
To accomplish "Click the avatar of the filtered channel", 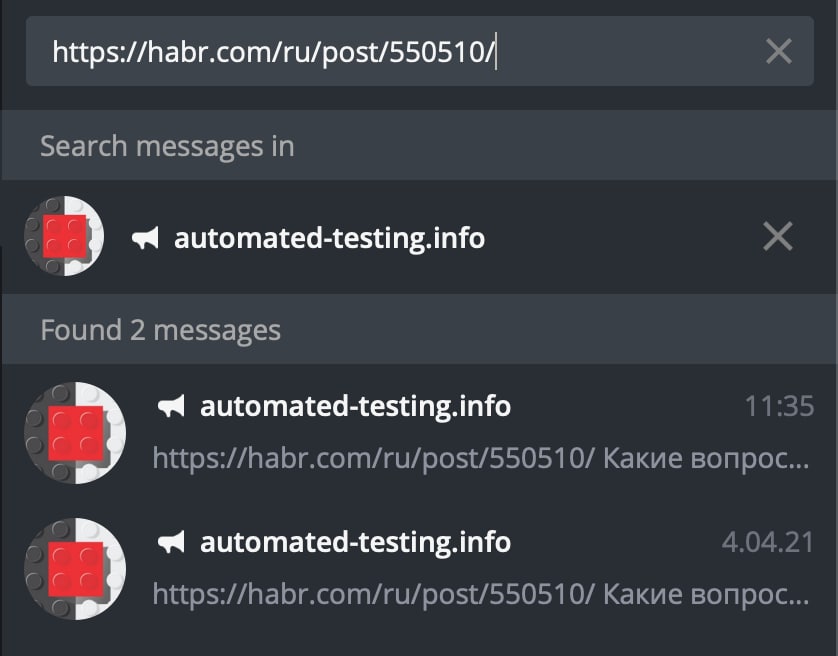I will (x=64, y=236).
